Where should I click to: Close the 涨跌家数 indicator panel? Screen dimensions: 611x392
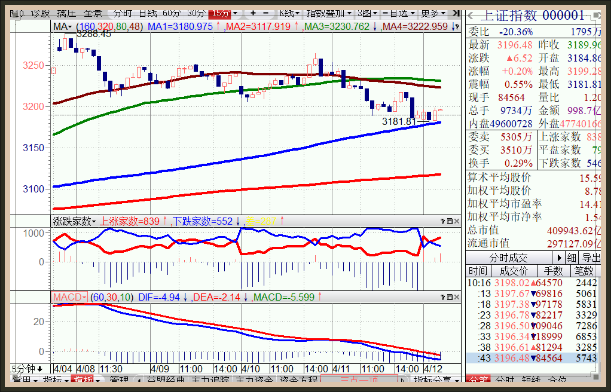pyautogui.click(x=457, y=221)
